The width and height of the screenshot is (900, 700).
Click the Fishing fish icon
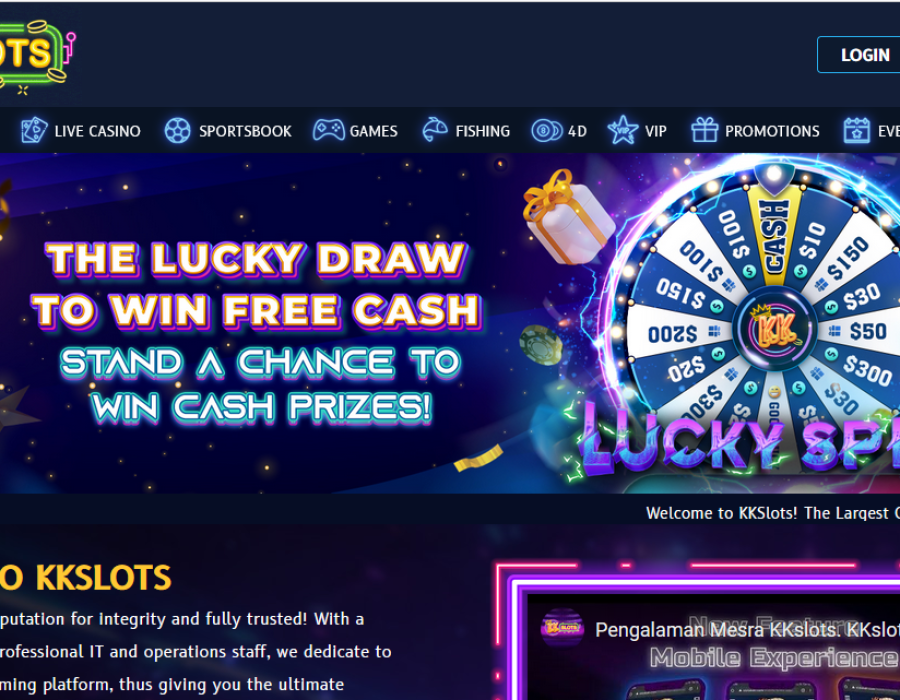coord(435,130)
